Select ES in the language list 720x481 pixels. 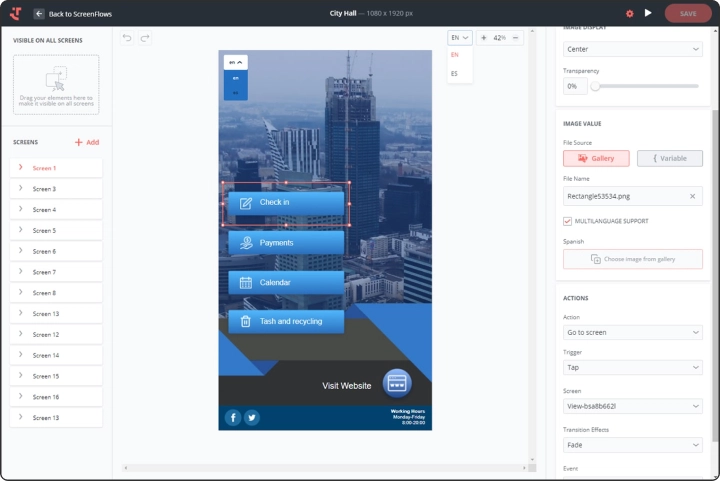(454, 73)
